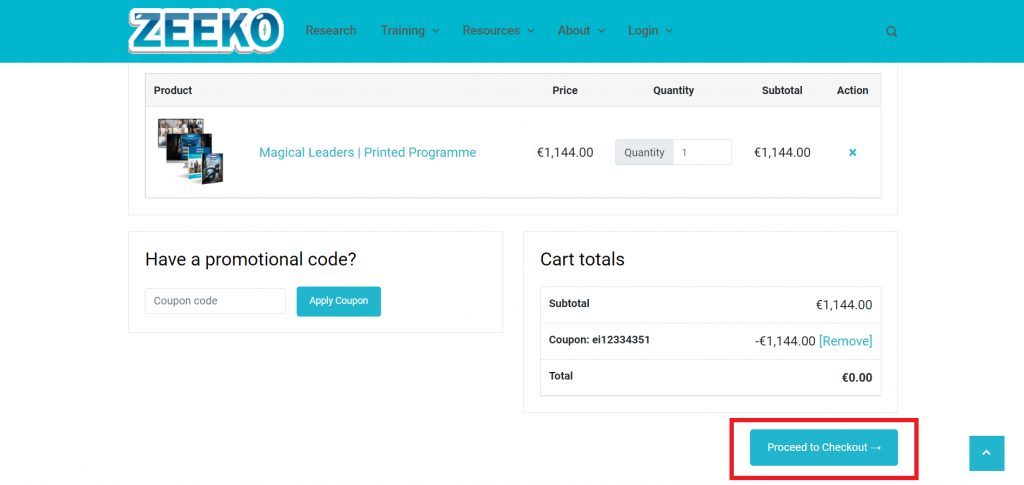Click the Zeeko logo

tap(205, 30)
